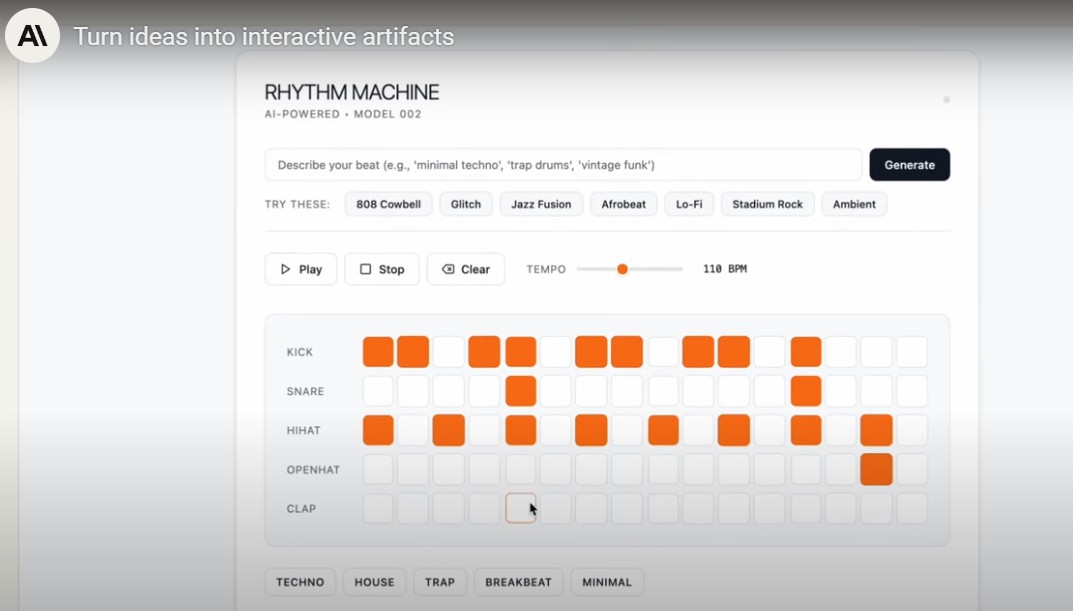Screen dimensions: 1073x611
Task: Select the Stadium Rock suggestion
Action: tap(767, 204)
